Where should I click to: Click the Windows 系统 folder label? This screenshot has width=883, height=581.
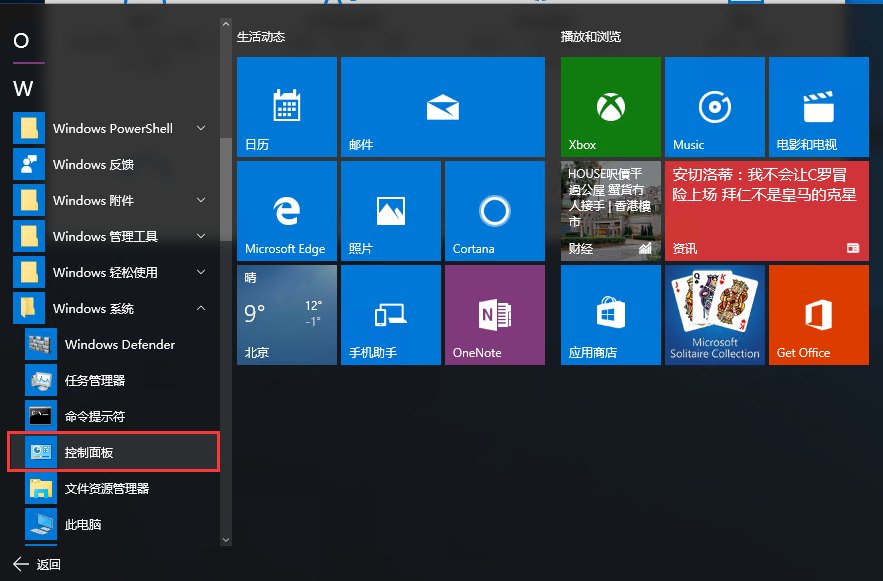93,309
